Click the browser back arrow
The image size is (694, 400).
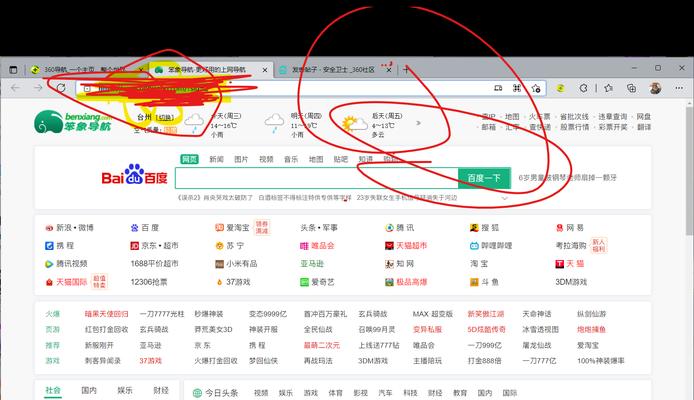pyautogui.click(x=16, y=88)
